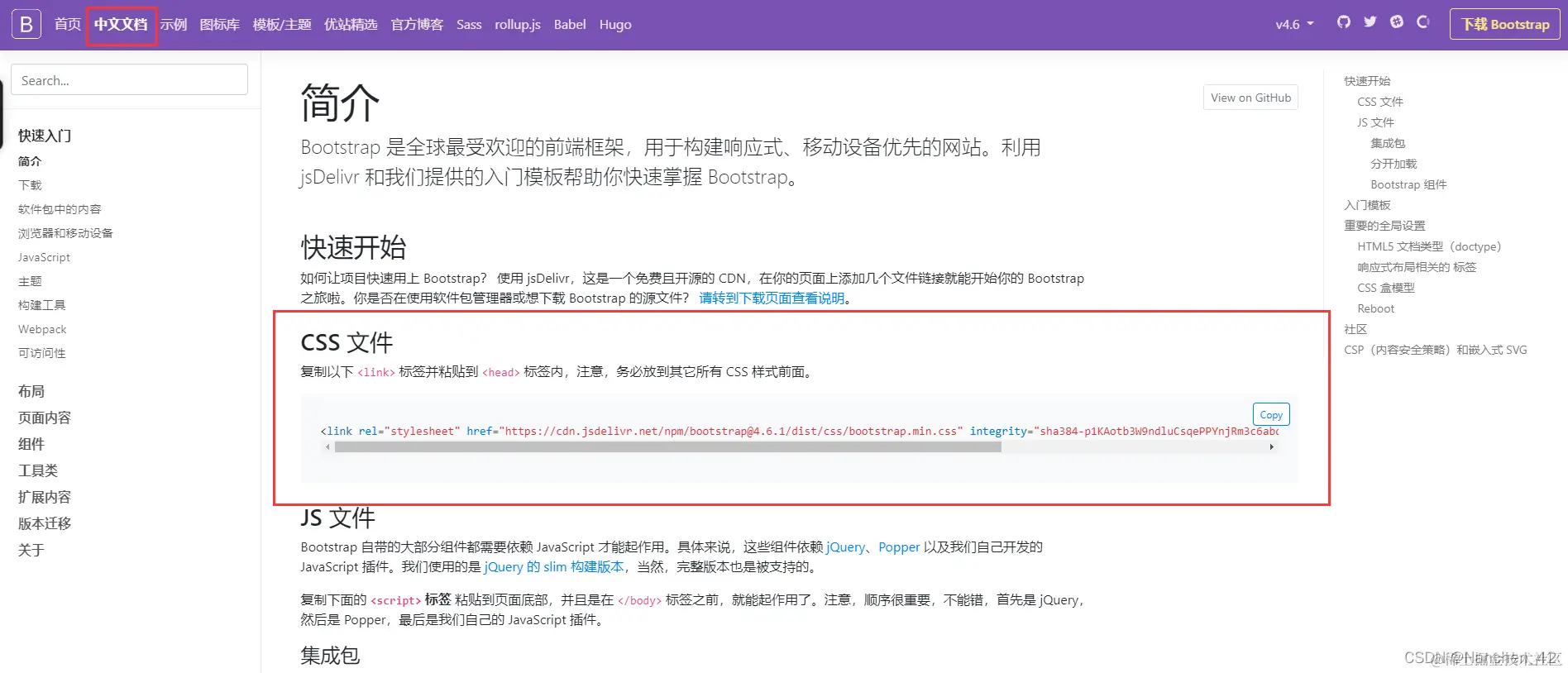The height and width of the screenshot is (673, 1568).
Task: Jump to Bootstrap 组件 in table of contents
Action: click(1408, 184)
